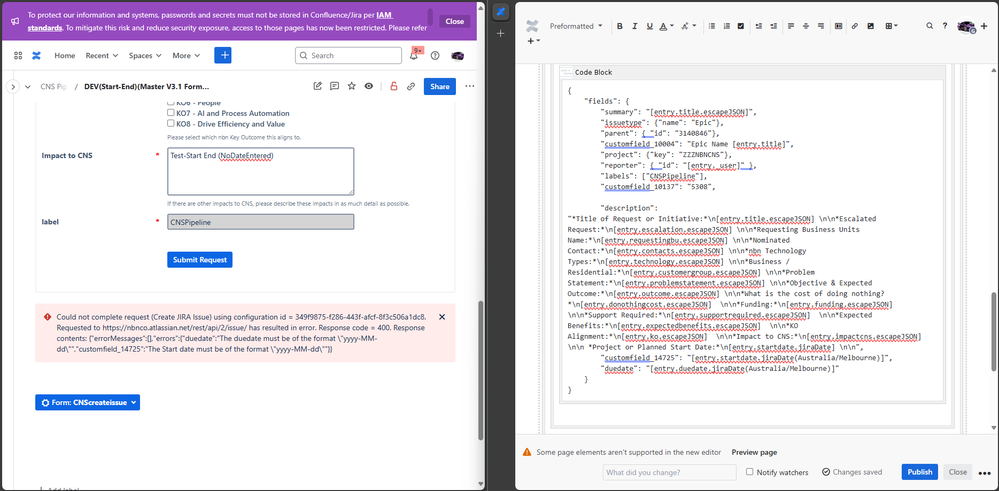Viewport: 999px width, 491px height.
Task: Insert a link in editor
Action: coord(854,26)
